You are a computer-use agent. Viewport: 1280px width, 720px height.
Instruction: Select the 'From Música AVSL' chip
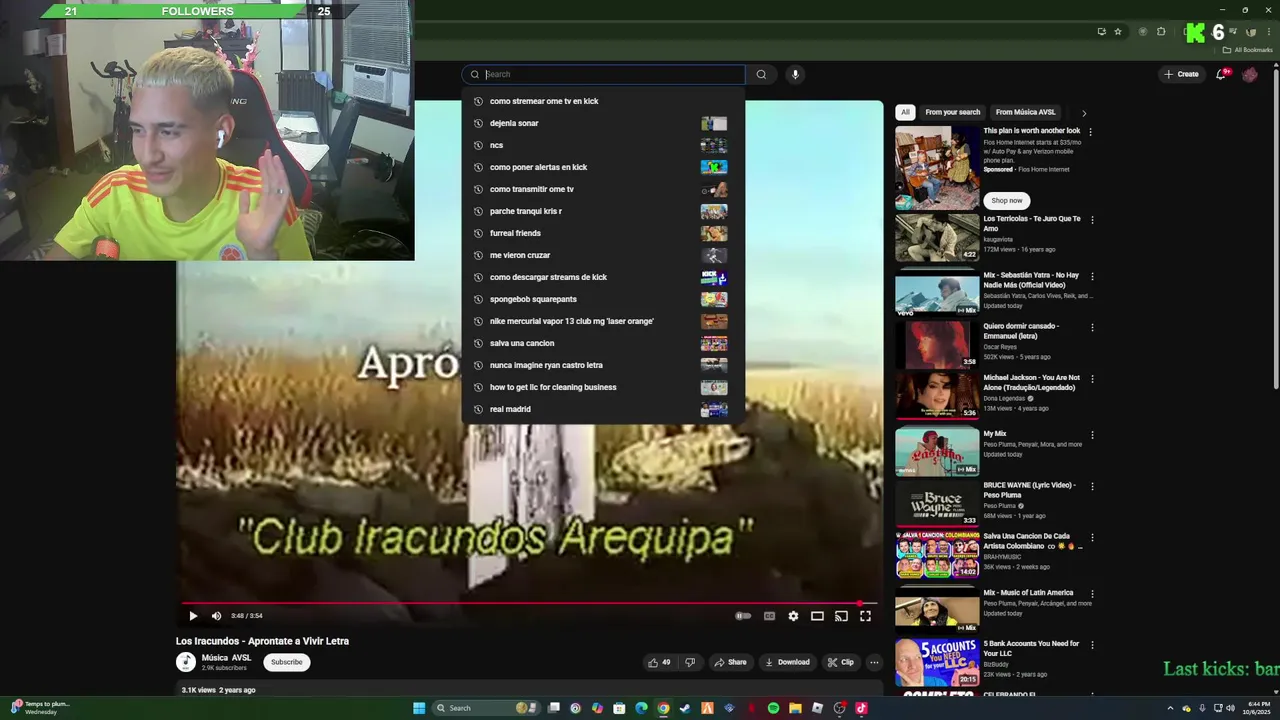pyautogui.click(x=1026, y=113)
